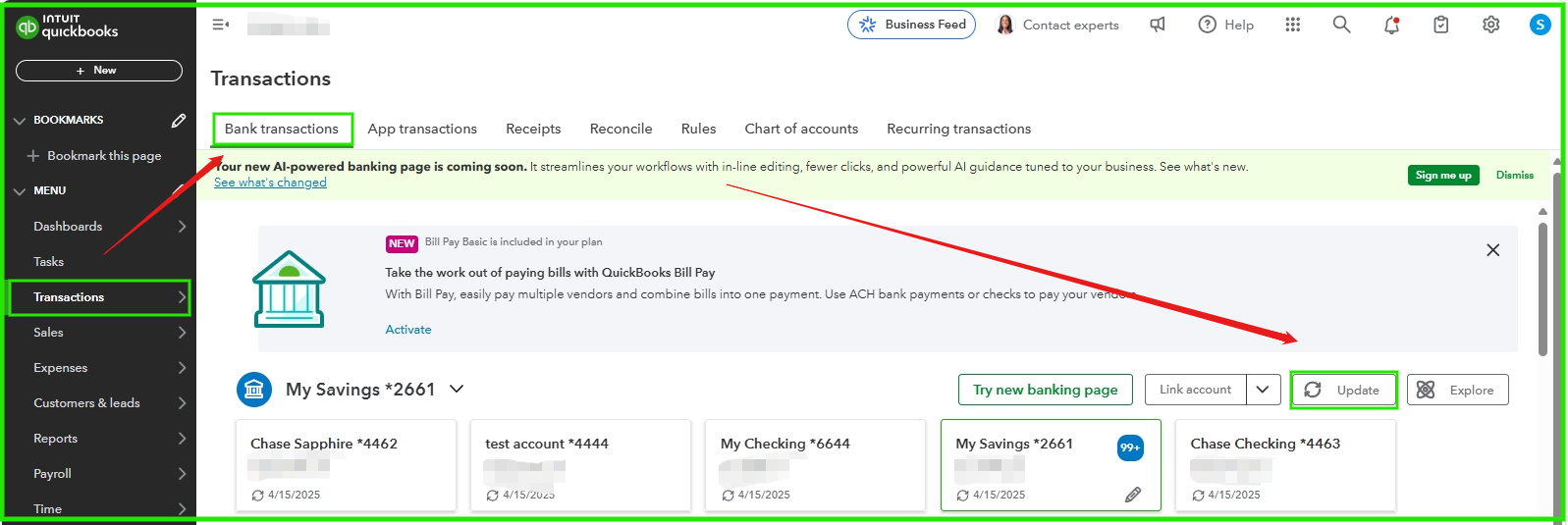This screenshot has width=1568, height=525.
Task: Collapse the left navigation menu icon
Action: click(x=220, y=25)
